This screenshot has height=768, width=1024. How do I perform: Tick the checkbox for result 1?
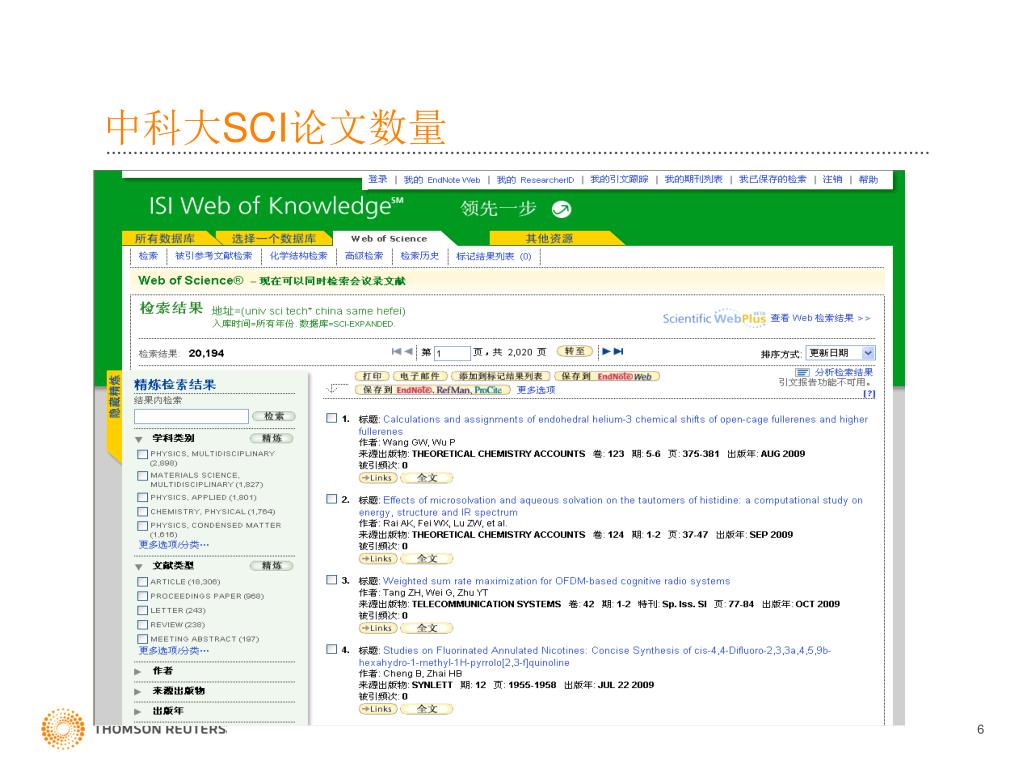(x=332, y=418)
